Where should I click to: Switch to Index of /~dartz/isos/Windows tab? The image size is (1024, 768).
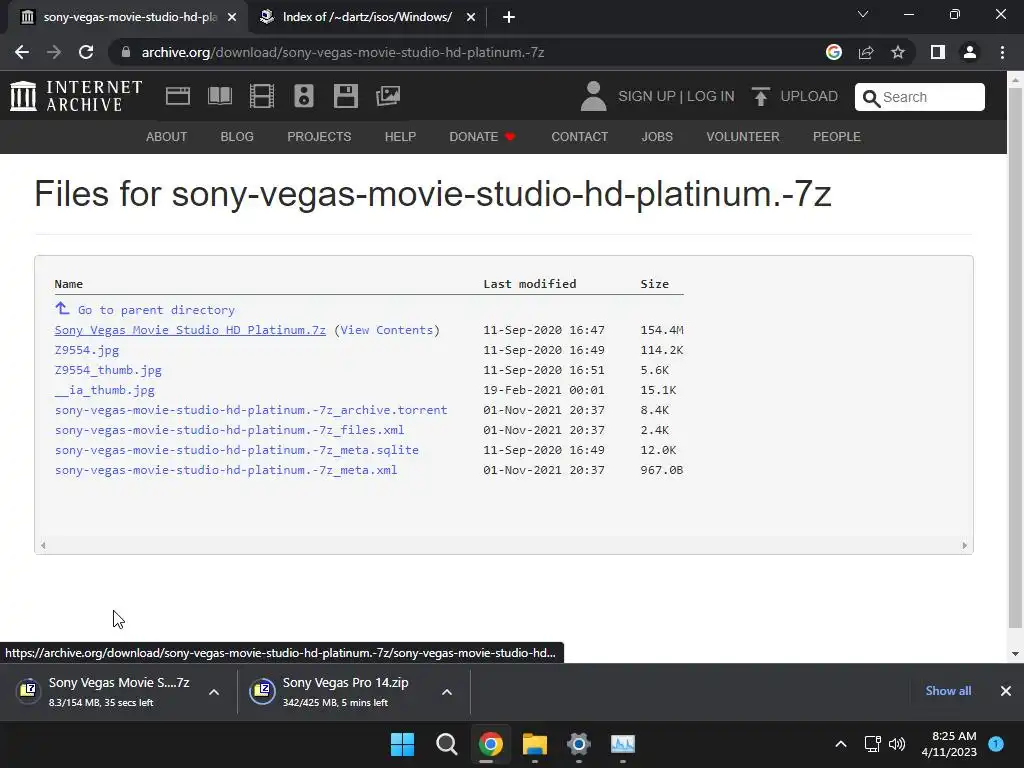367,17
